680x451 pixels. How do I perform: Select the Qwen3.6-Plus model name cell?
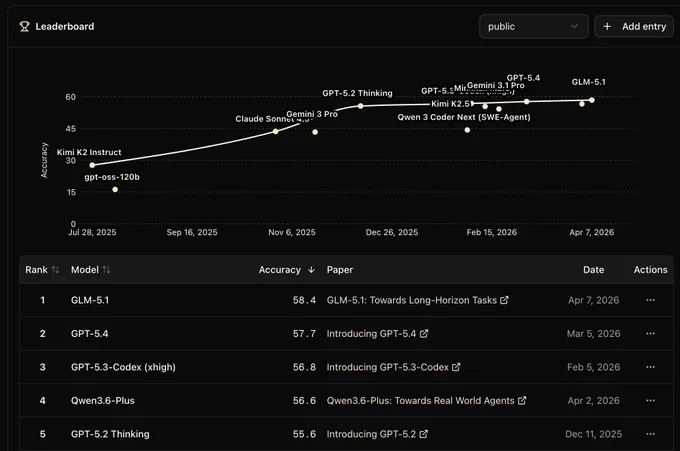(x=103, y=400)
